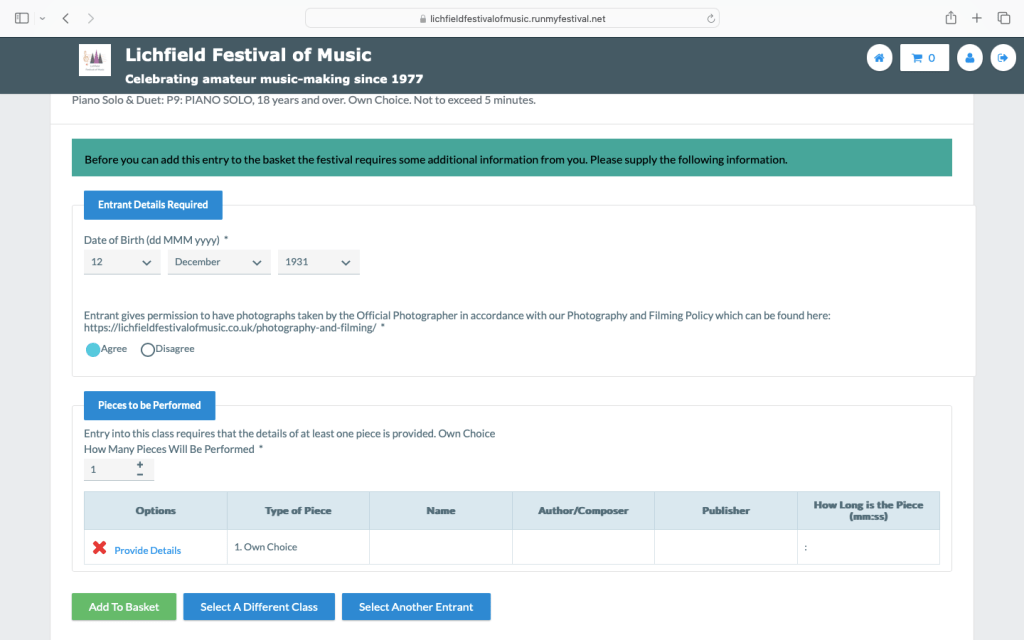Viewport: 1024px width, 640px height.
Task: Click the sign out icon
Action: (x=1002, y=58)
